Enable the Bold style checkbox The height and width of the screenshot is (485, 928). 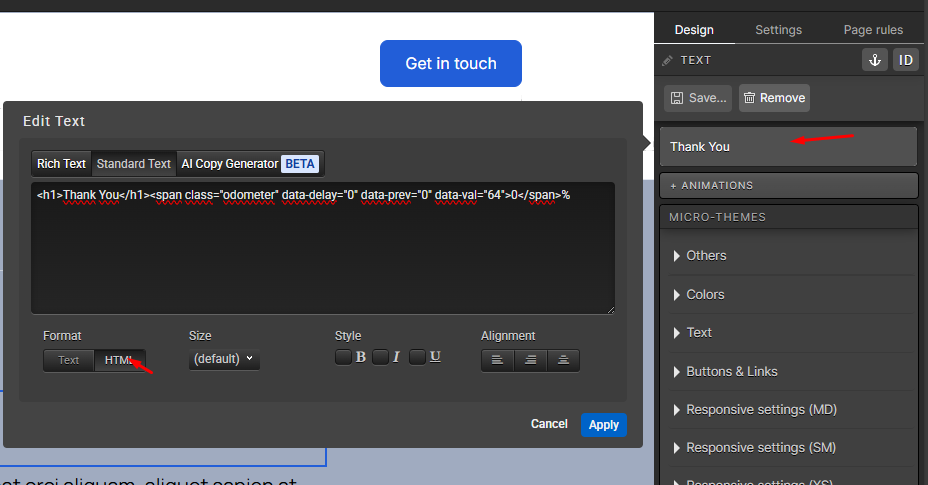[342, 357]
